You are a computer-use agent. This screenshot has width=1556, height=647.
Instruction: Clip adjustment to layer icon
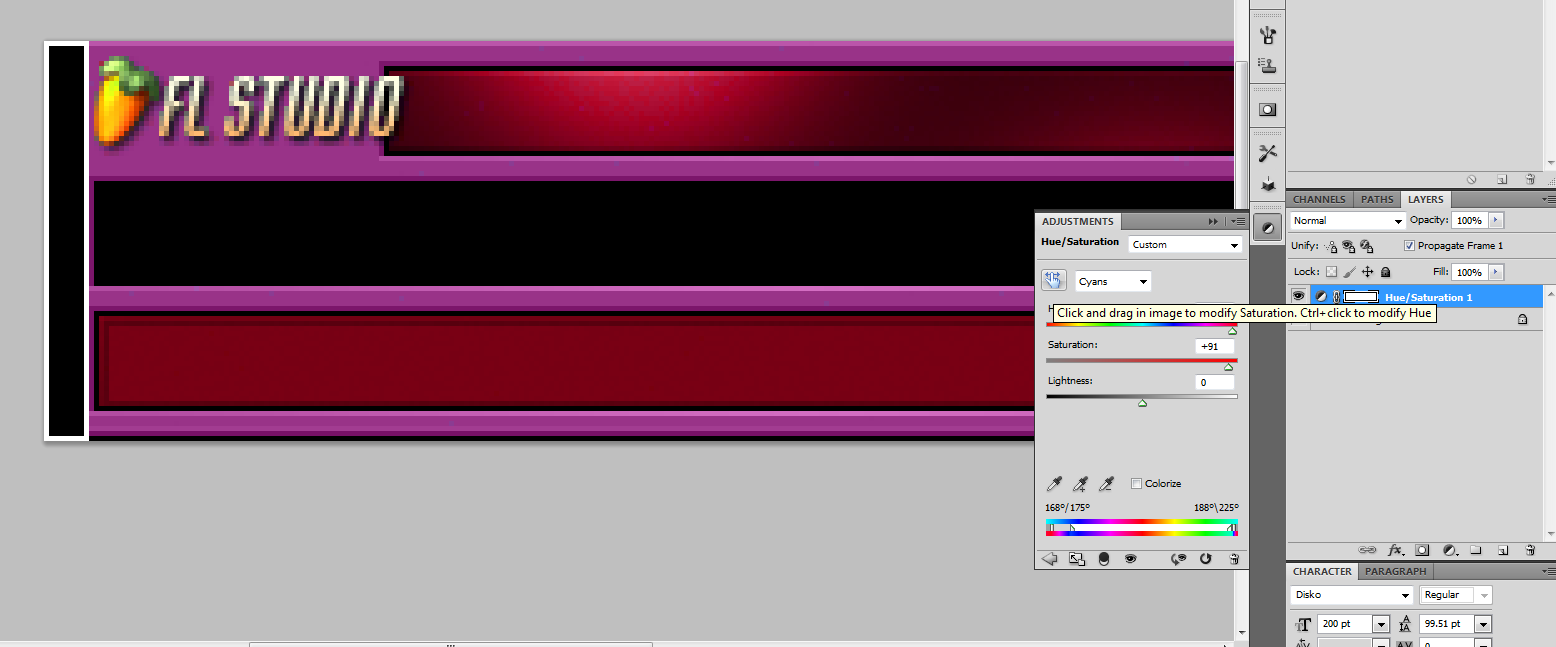point(1103,559)
